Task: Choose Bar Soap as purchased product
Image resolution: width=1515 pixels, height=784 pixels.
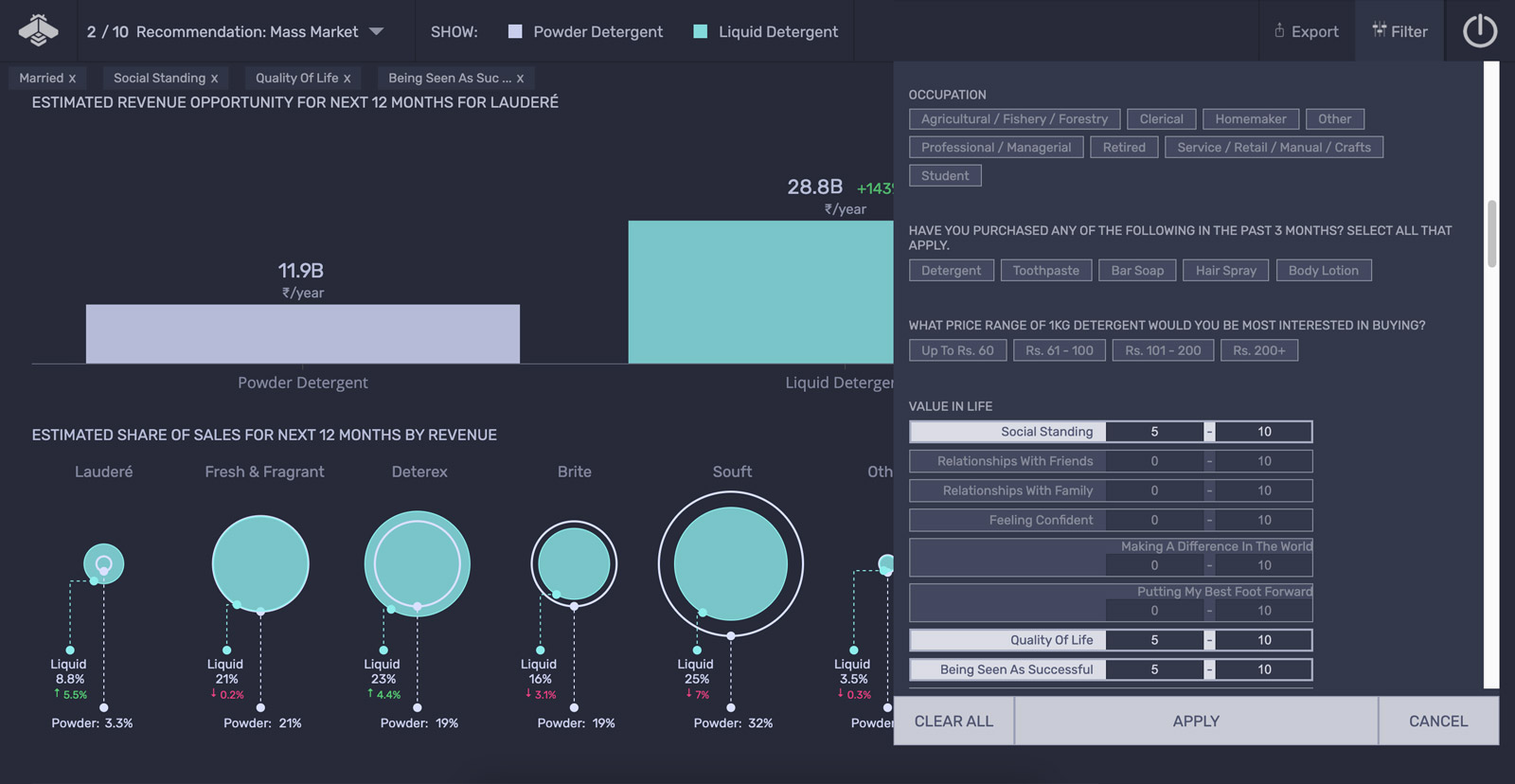Action: 1137,270
